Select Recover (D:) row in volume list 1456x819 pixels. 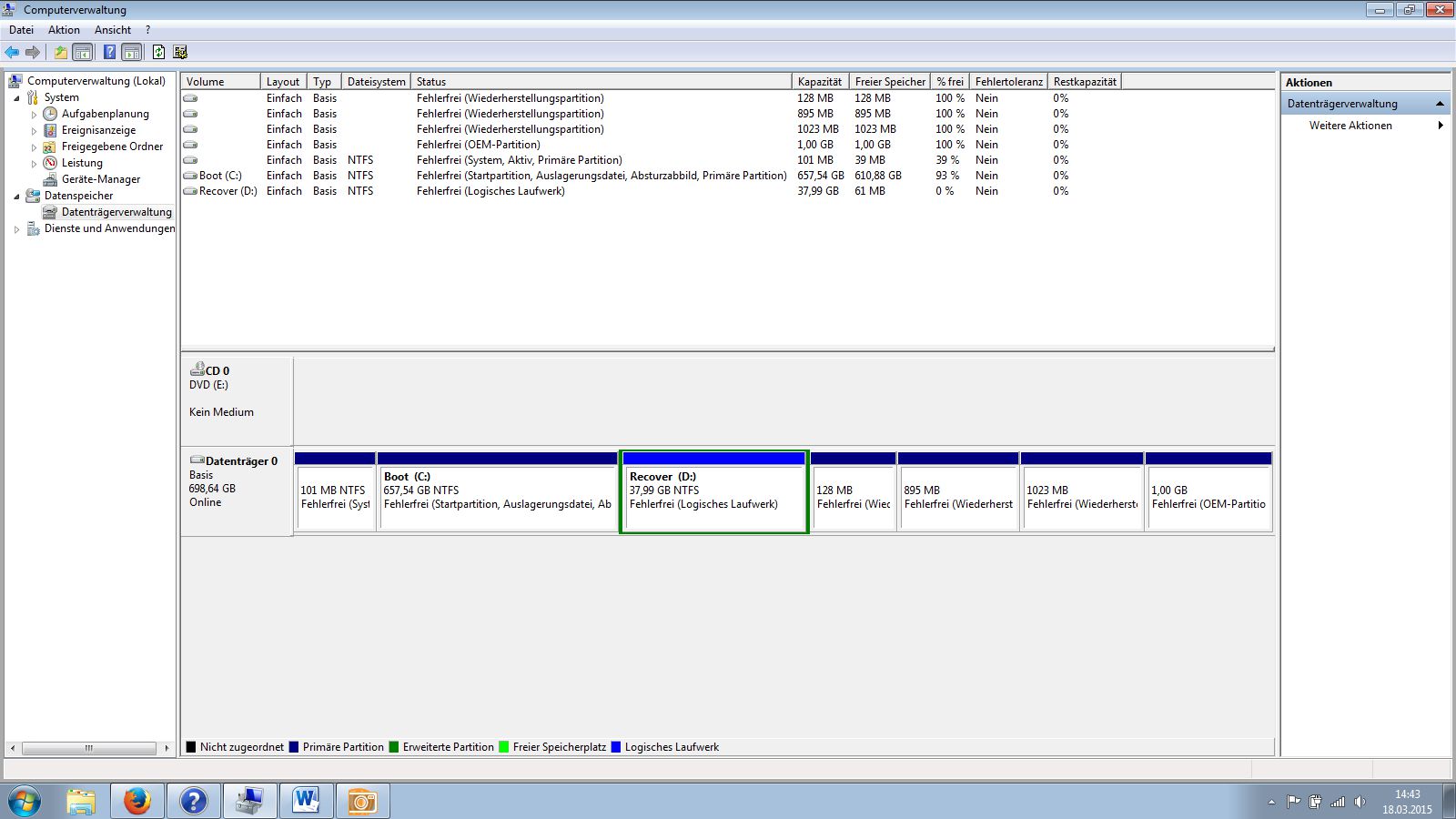pos(227,191)
